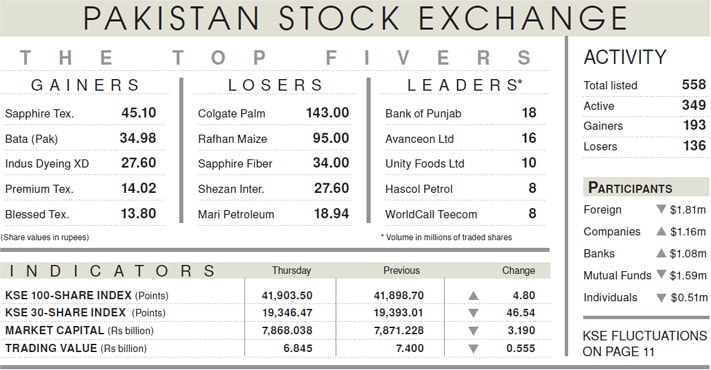Select the Thursday column header
Image resolution: width=711 pixels, height=370 pixels.
[291, 270]
